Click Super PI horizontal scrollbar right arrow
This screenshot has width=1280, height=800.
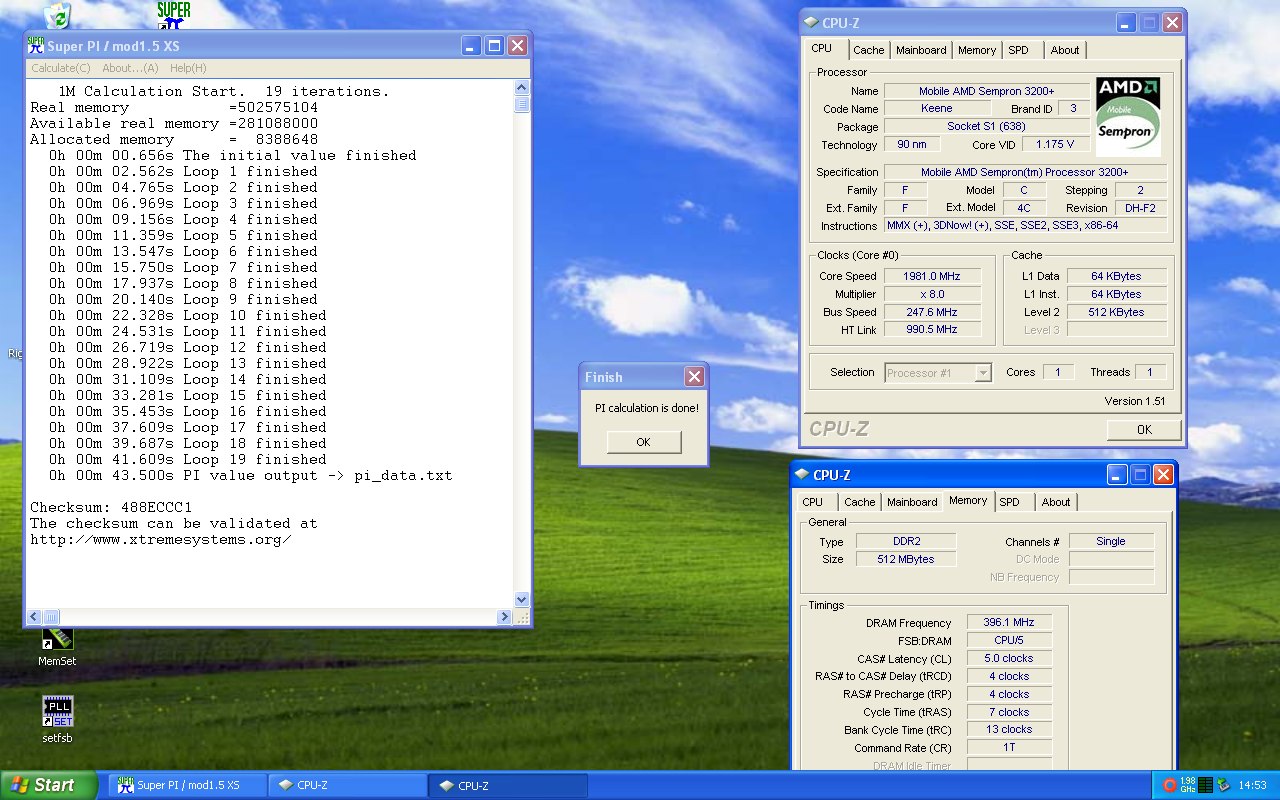pyautogui.click(x=506, y=617)
